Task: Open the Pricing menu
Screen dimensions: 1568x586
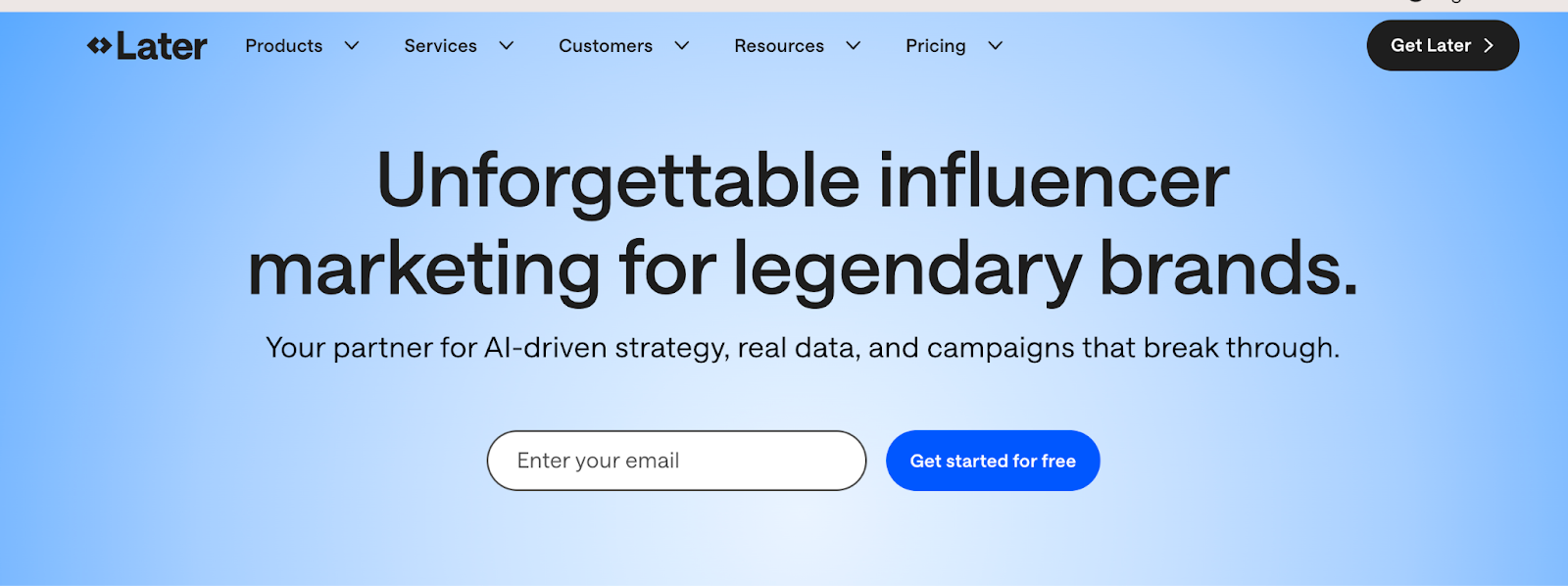Action: pyautogui.click(x=935, y=46)
